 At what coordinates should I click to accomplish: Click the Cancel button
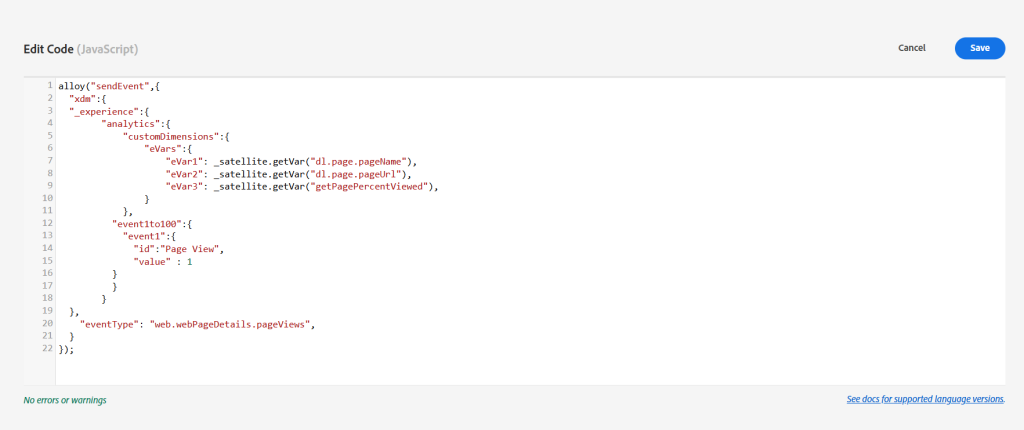click(x=911, y=48)
